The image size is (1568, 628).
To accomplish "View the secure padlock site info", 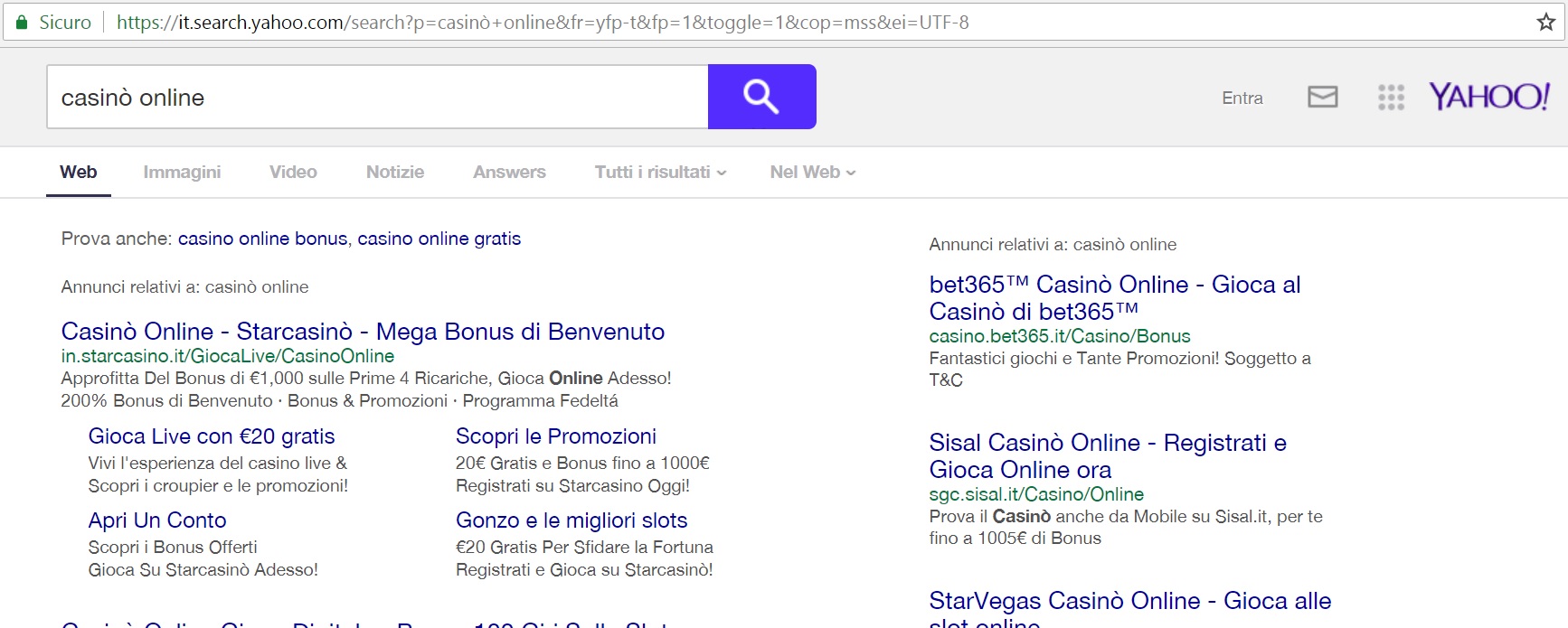I will click(22, 23).
